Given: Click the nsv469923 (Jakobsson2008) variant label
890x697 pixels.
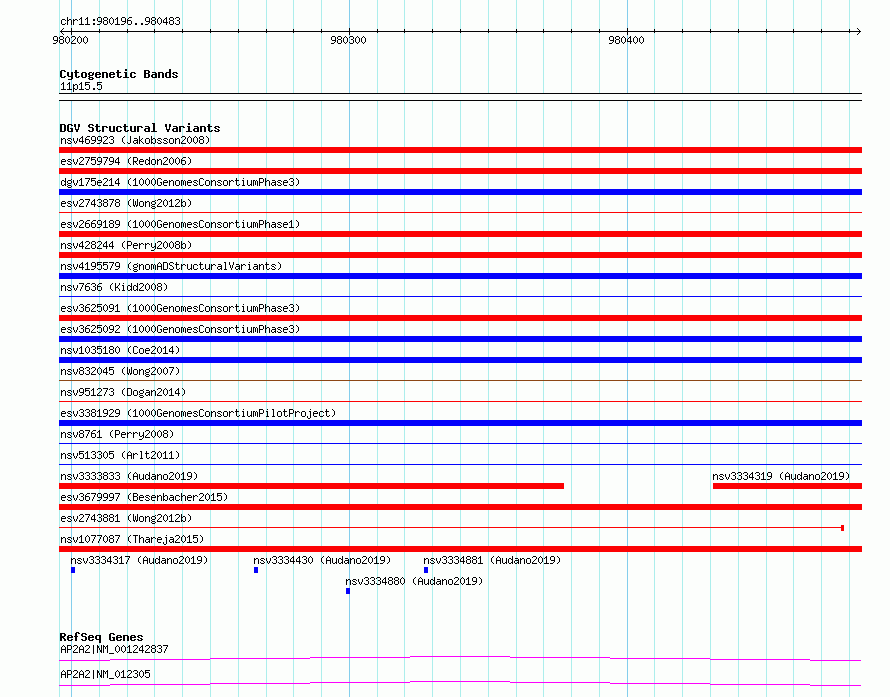Looking at the screenshot, I should coord(135,140).
